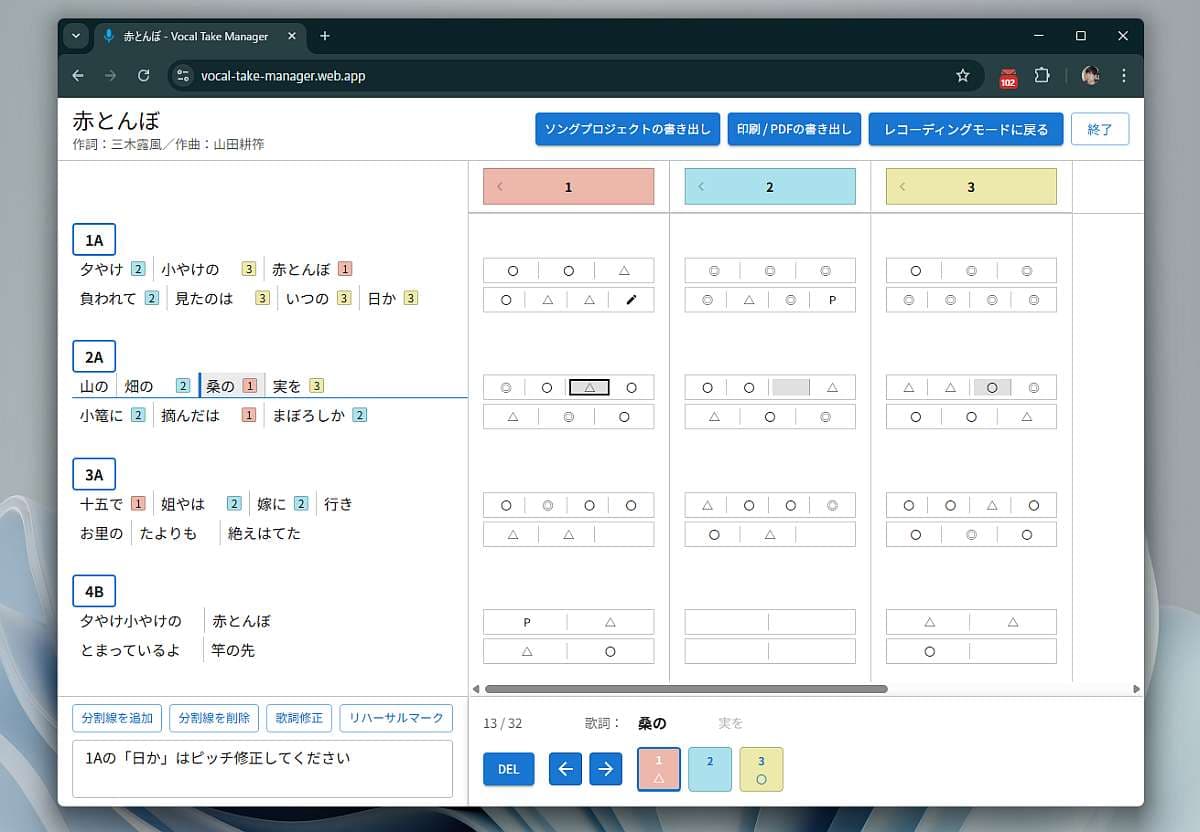Reload the page in the browser

point(143,76)
